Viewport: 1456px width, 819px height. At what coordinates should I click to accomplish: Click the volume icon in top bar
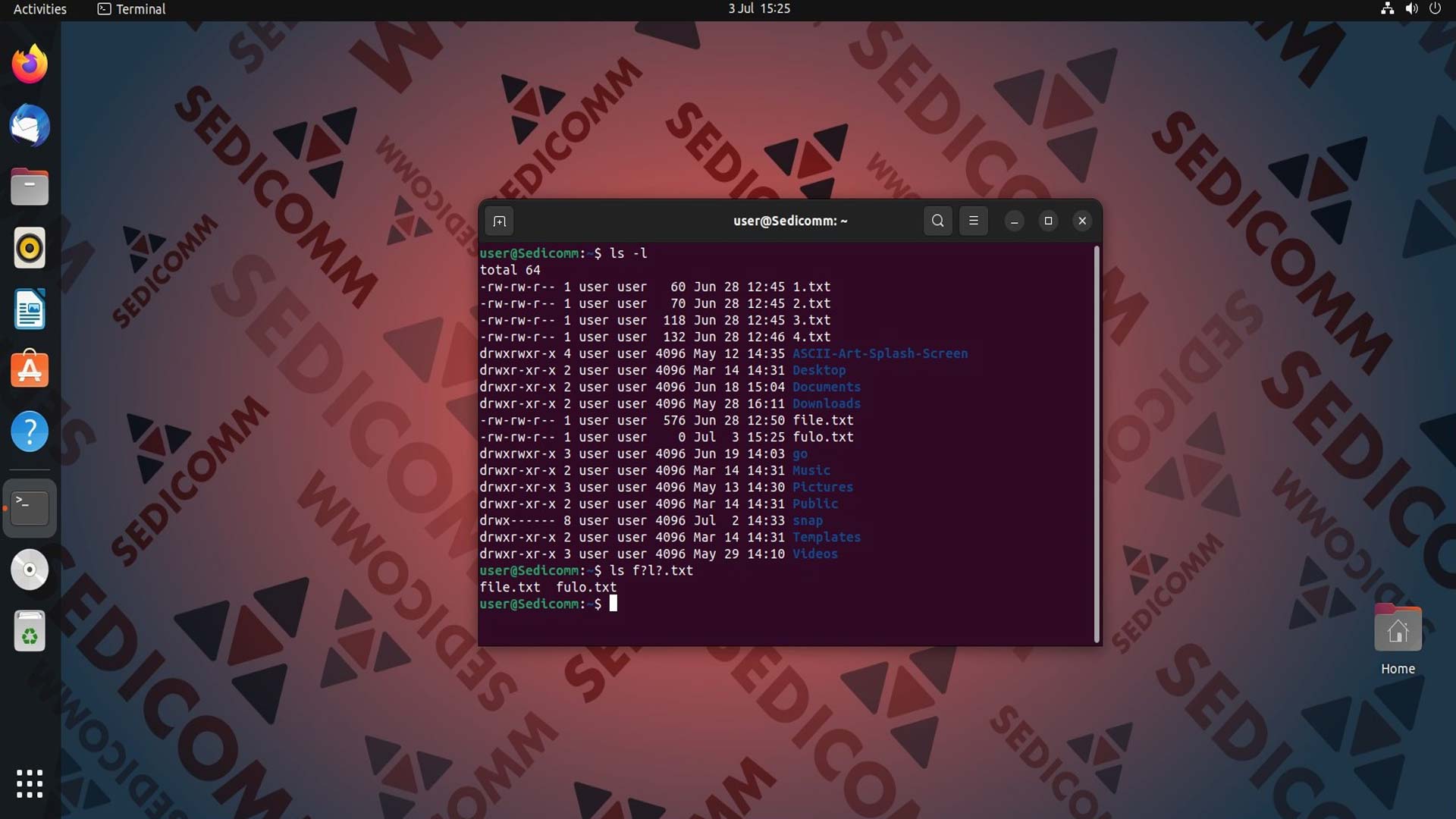tap(1411, 8)
